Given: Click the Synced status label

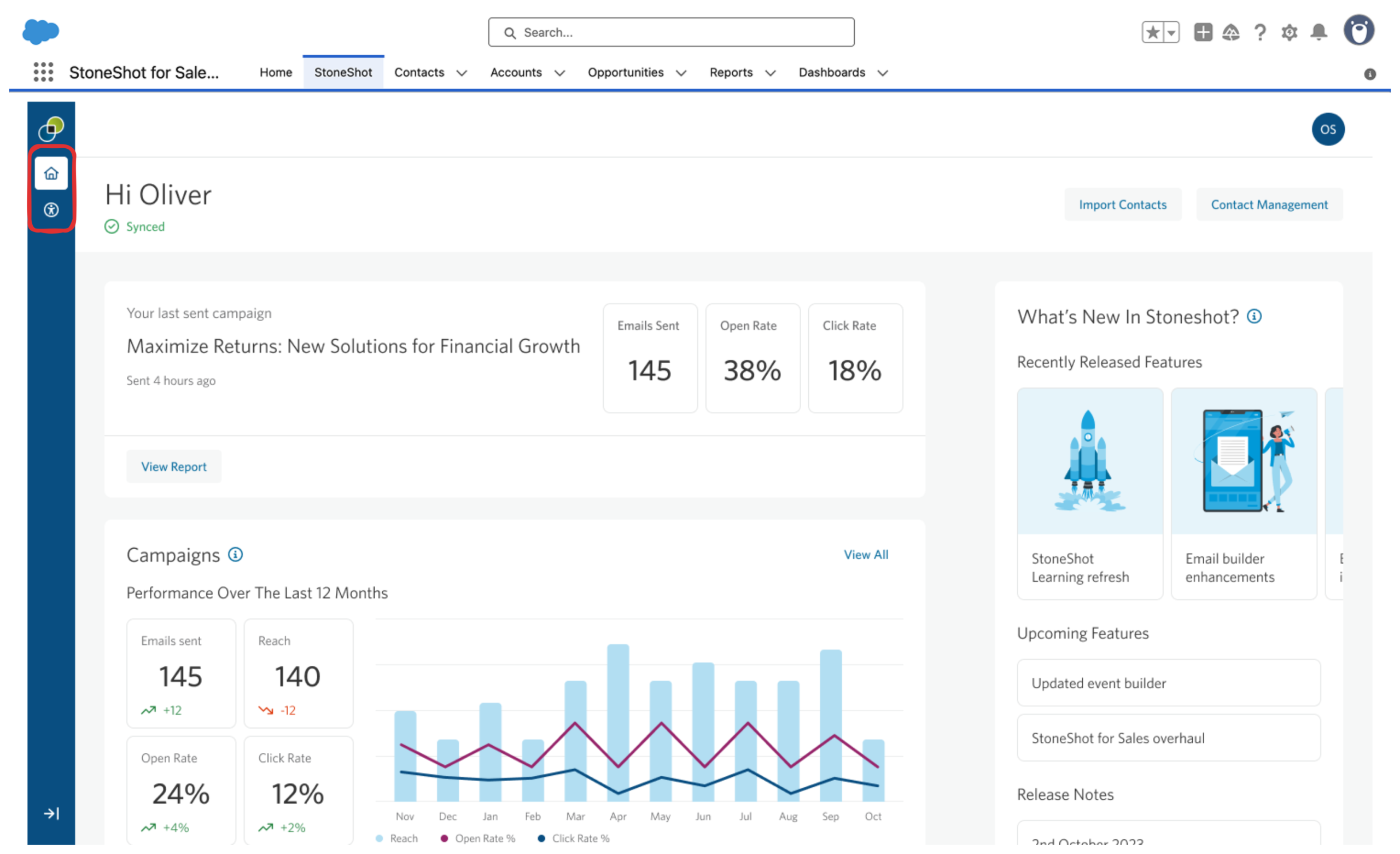Looking at the screenshot, I should point(145,226).
